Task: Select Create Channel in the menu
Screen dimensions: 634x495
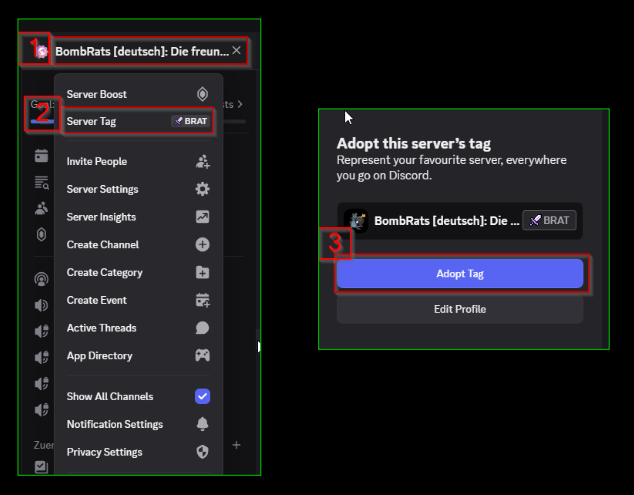Action: coord(138,245)
